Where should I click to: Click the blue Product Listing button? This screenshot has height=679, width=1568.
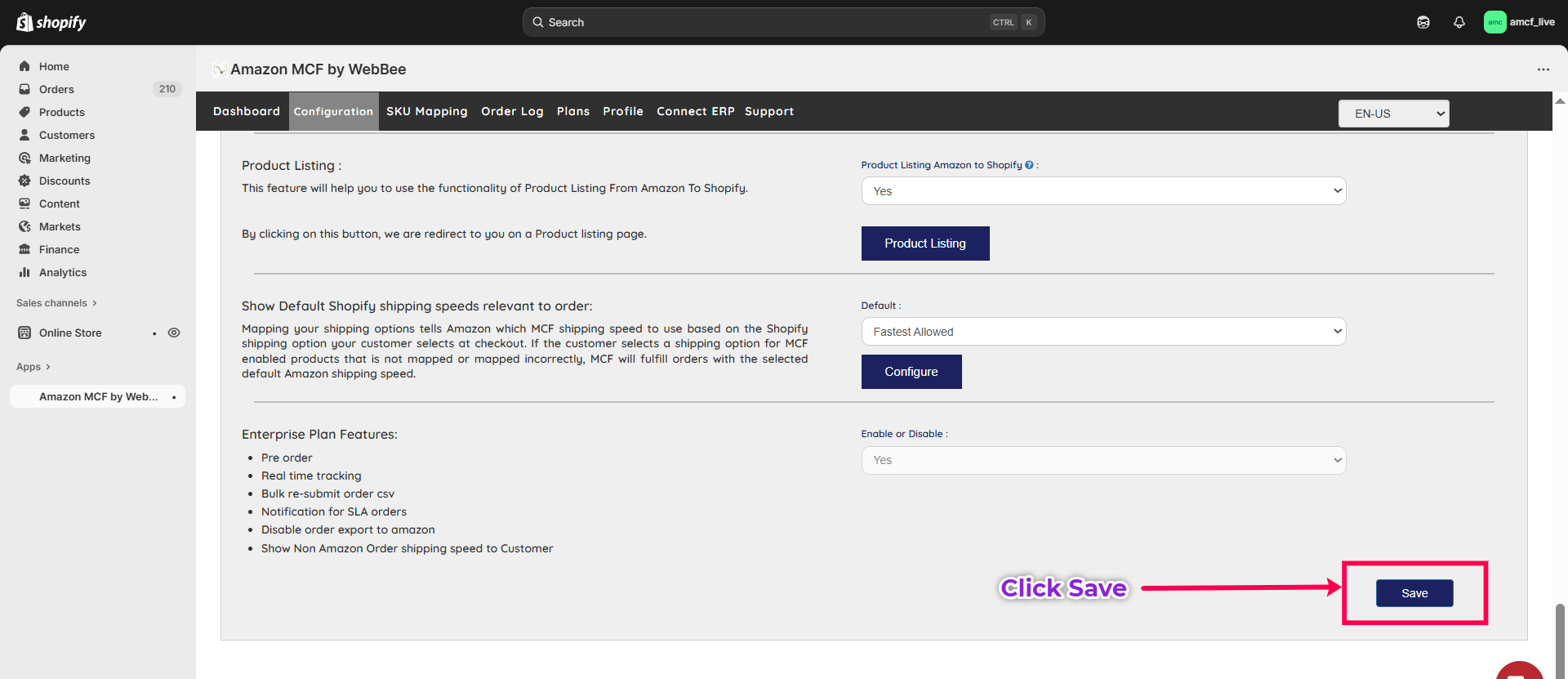pos(924,243)
